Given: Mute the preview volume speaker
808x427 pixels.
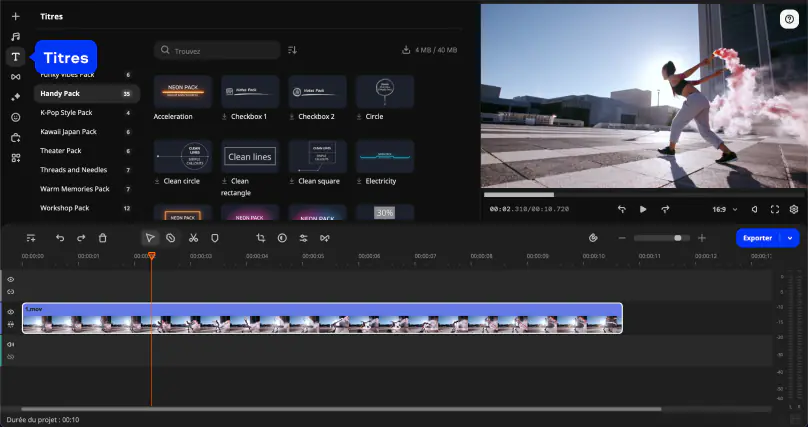Looking at the screenshot, I should (x=754, y=209).
